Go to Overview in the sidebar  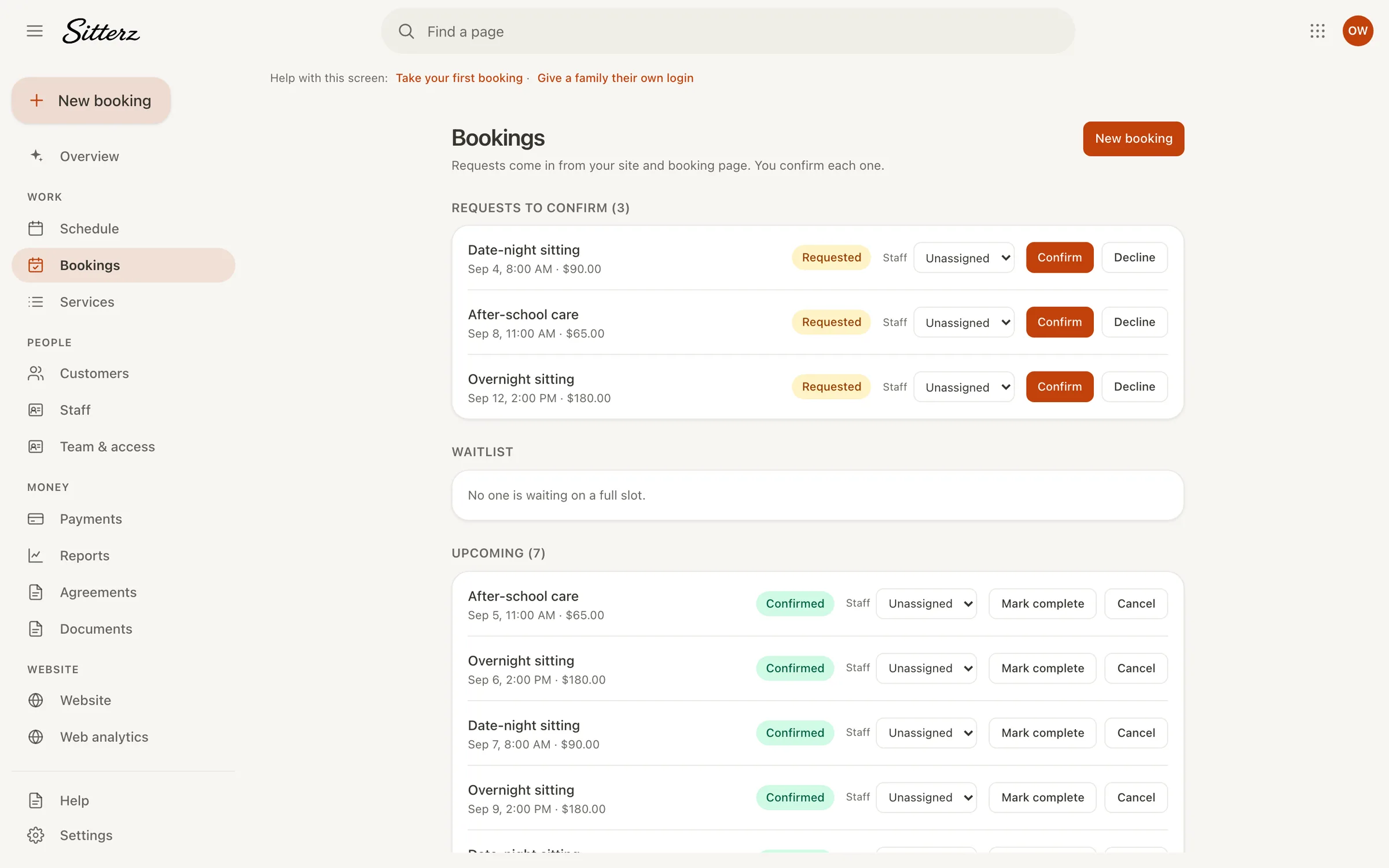click(x=89, y=156)
